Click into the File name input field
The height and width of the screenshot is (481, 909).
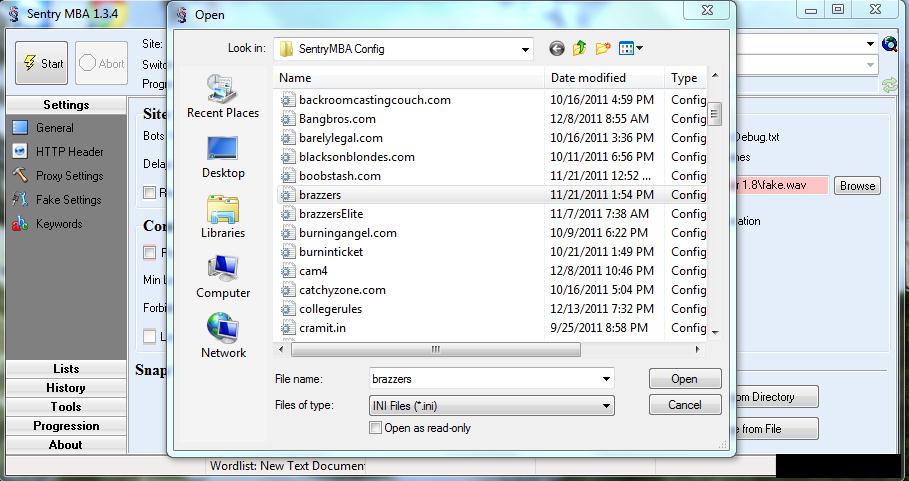(x=484, y=379)
